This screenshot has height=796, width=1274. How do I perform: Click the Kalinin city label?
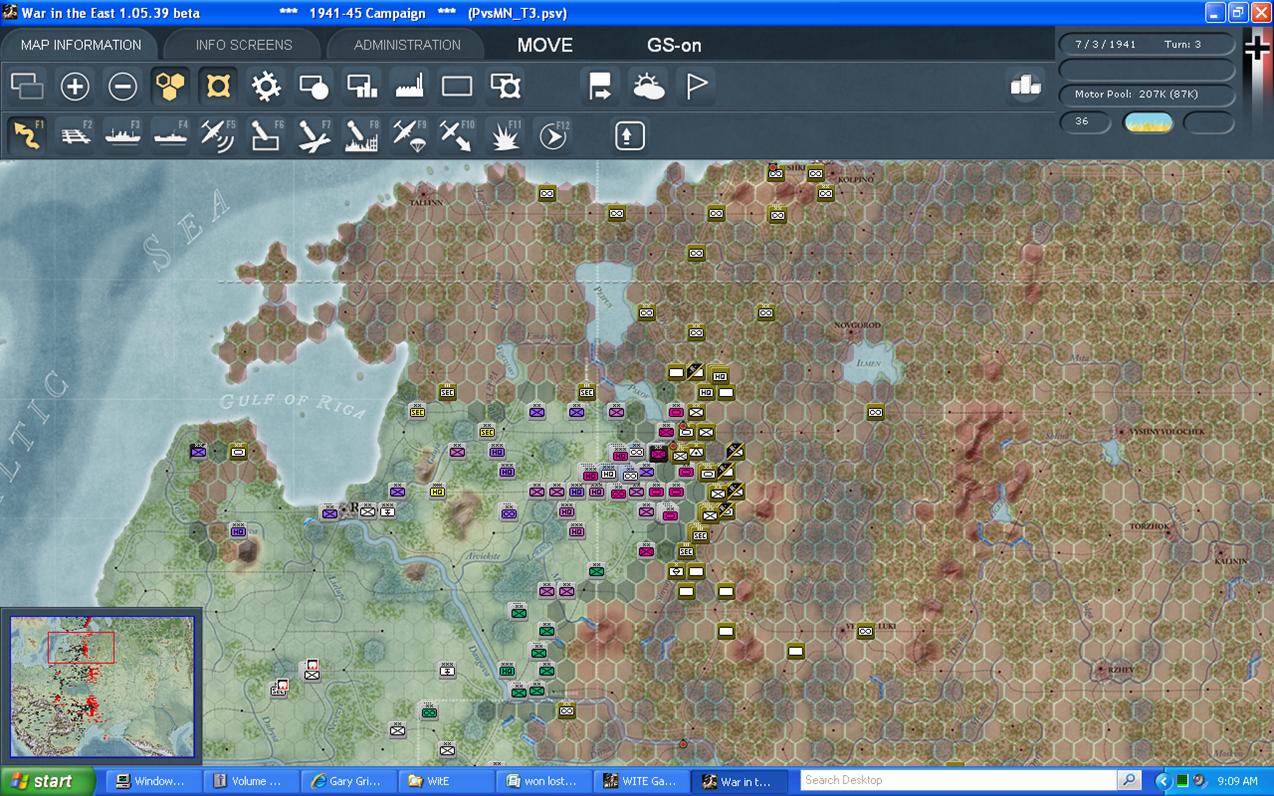tap(1231, 561)
